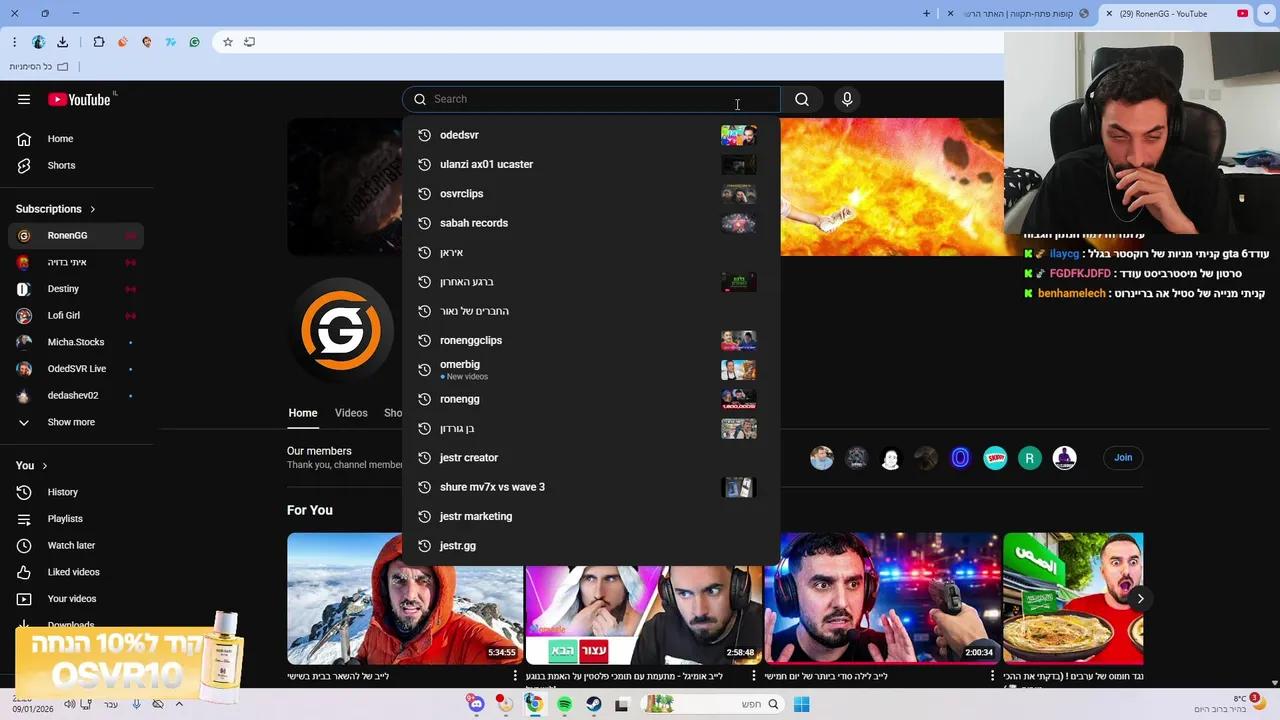This screenshot has height=720, width=1280.
Task: Choose the 'osvrclips' search suggestion
Action: point(590,194)
